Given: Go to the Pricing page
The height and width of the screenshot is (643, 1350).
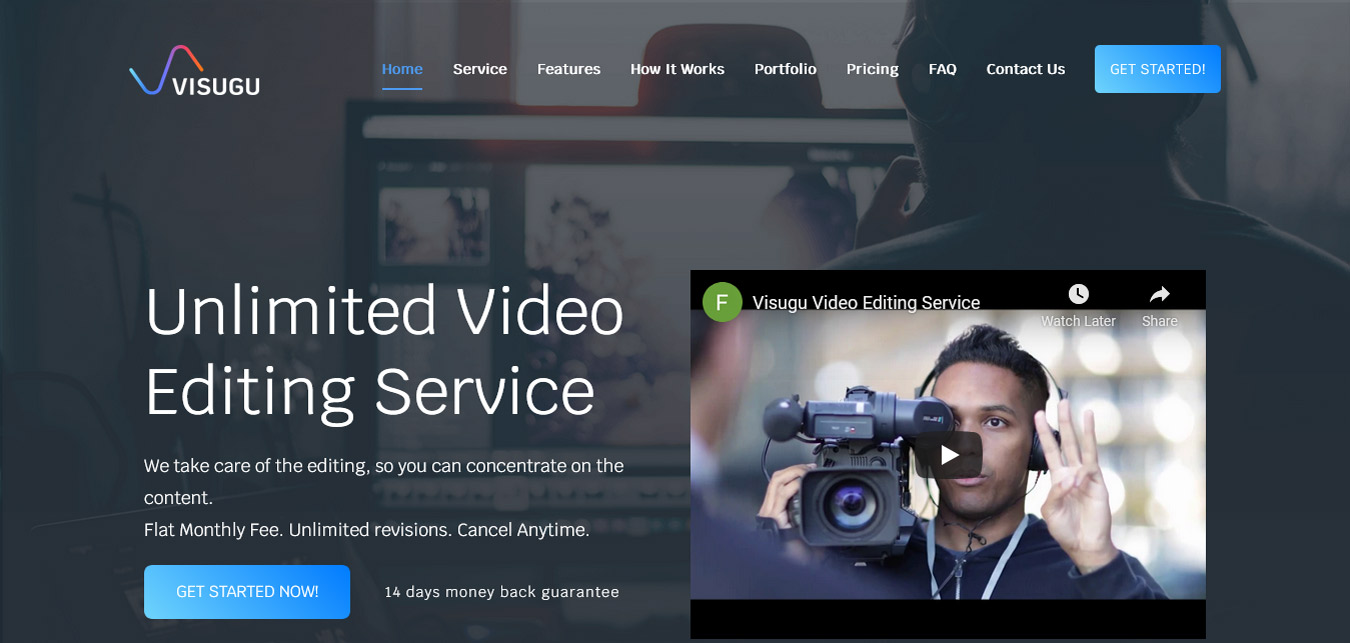Looking at the screenshot, I should [x=872, y=69].
